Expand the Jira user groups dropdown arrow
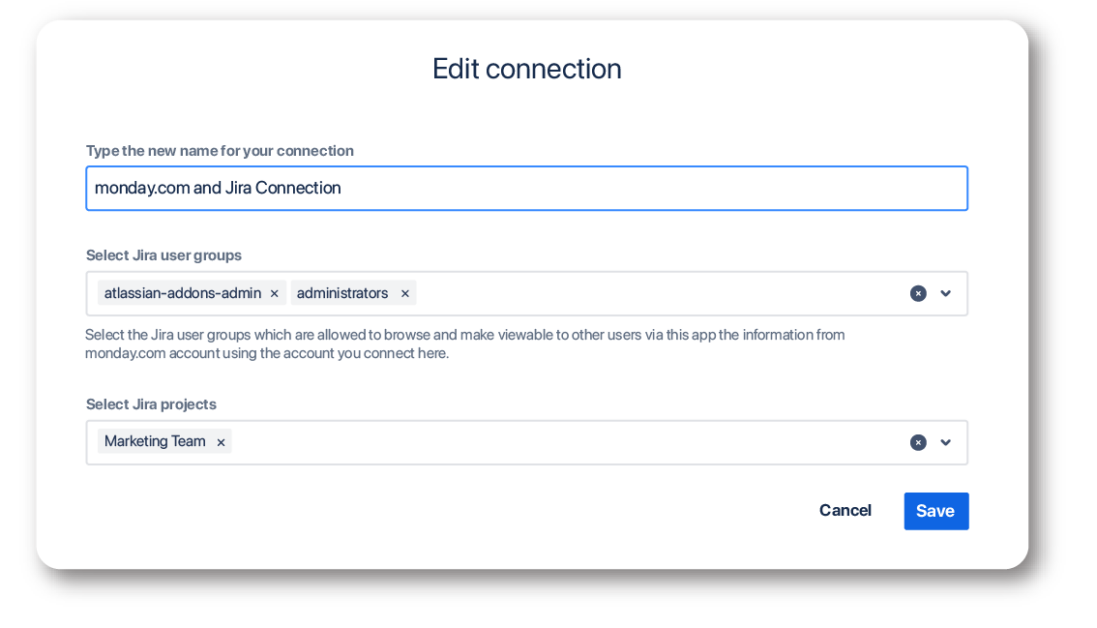Viewport: 1097px width, 628px height. tap(946, 294)
